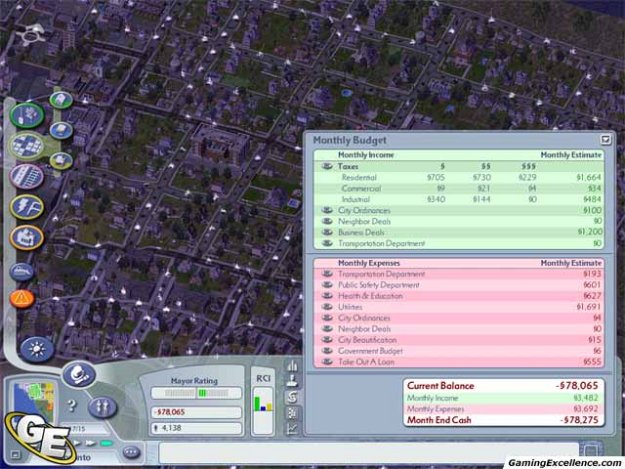
Task: Click the small icon below the mini map
Action: tap(16, 454)
